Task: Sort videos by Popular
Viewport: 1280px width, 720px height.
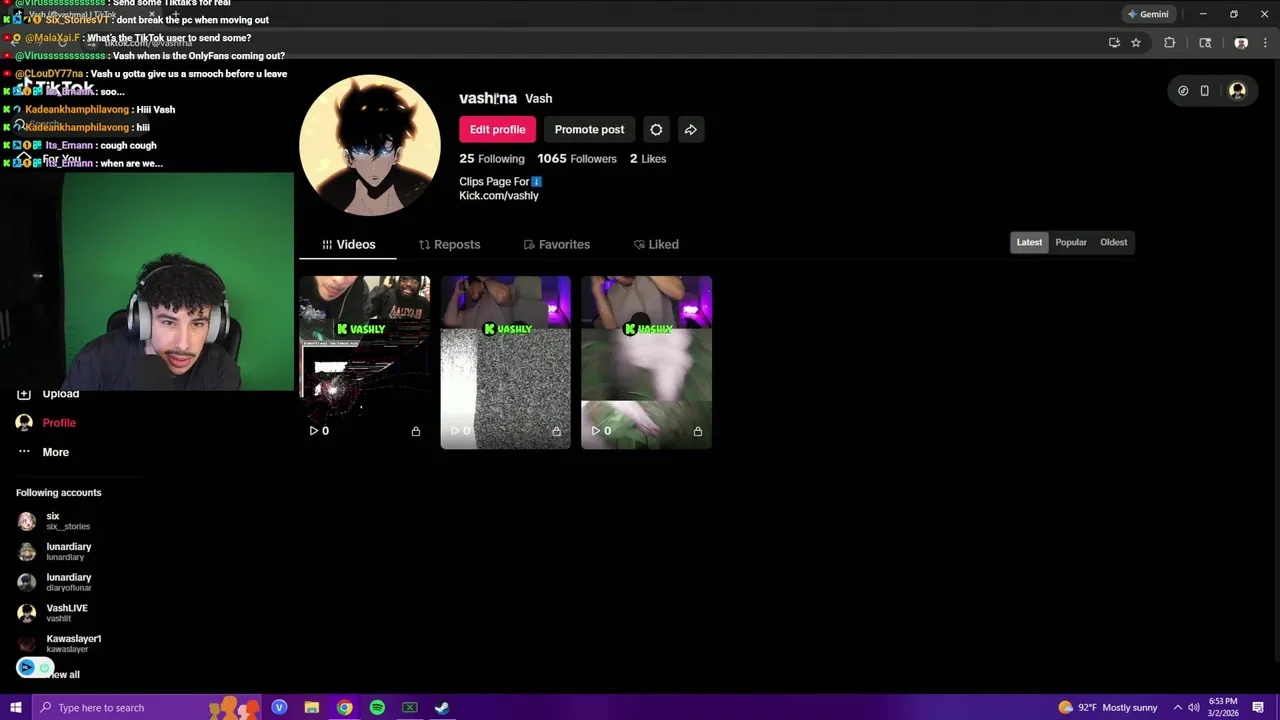Action: tap(1071, 242)
